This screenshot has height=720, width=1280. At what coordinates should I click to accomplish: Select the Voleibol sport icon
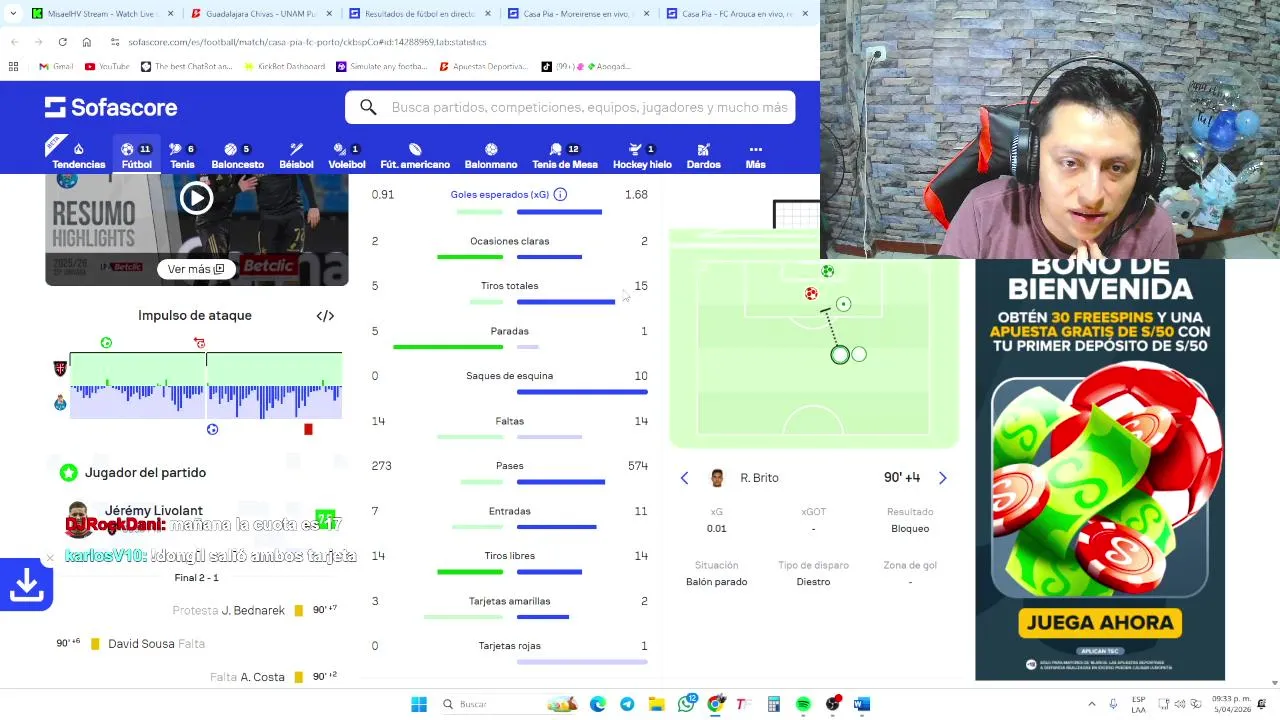[x=347, y=155]
